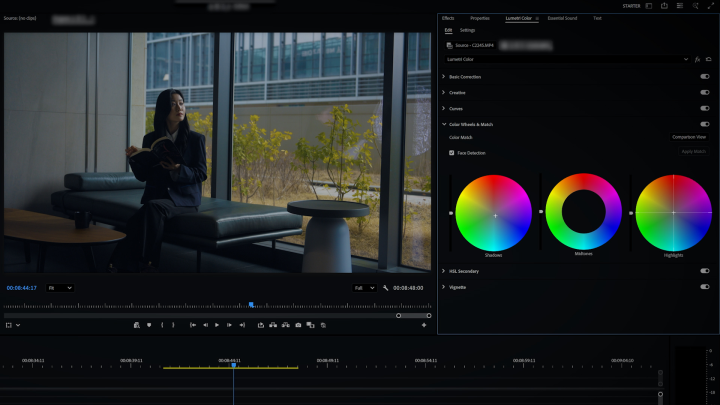The height and width of the screenshot is (405, 720).
Task: Click the Comparison View button
Action: tap(688, 137)
